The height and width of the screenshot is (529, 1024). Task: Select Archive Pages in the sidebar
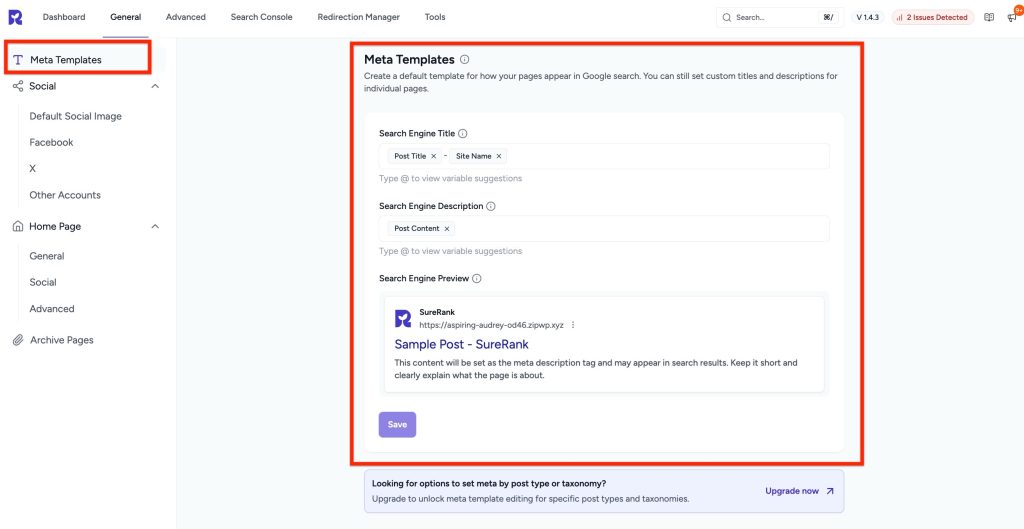click(61, 340)
